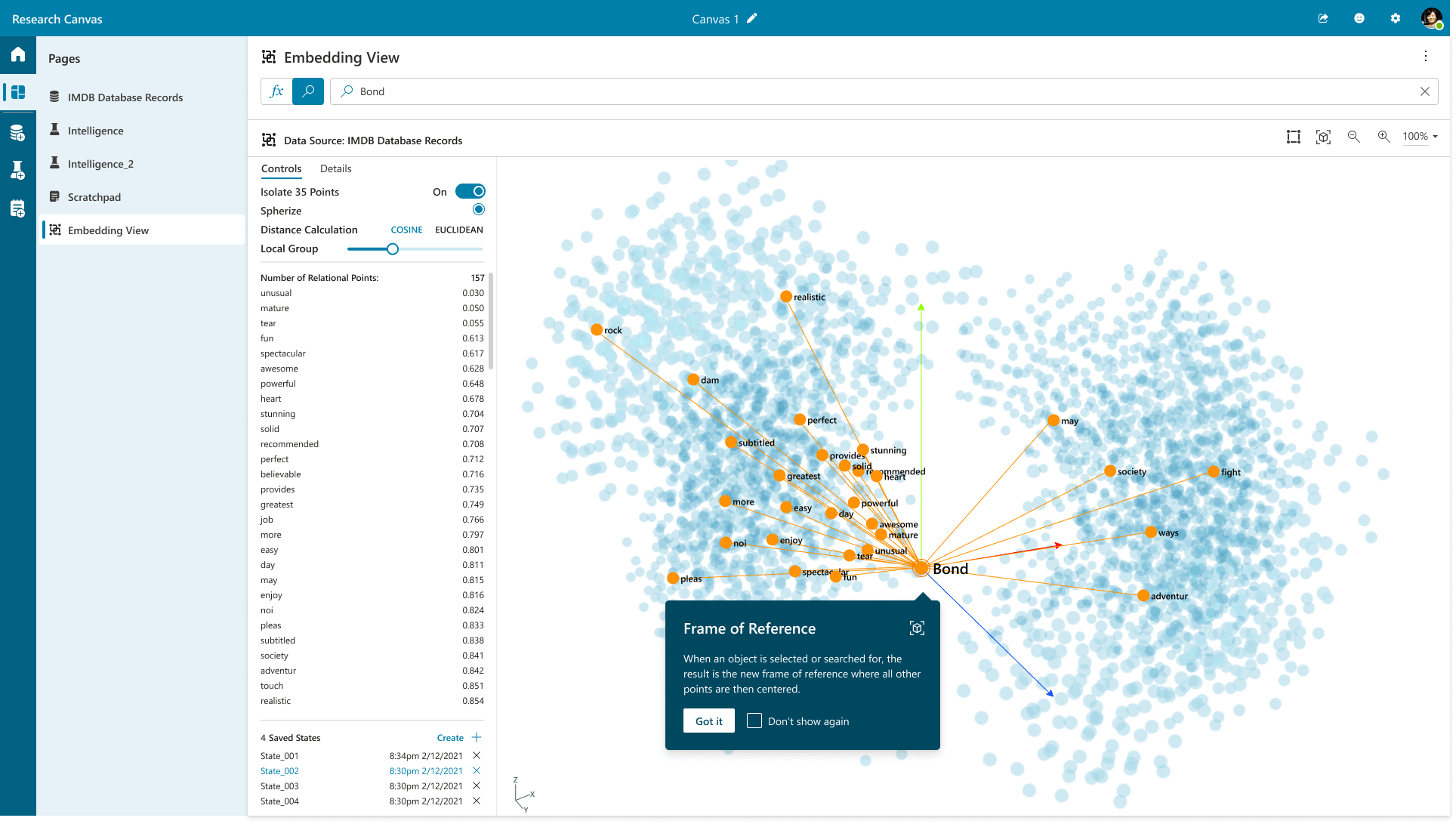Drag the Local Group slider
1456x824 pixels.
pyautogui.click(x=391, y=248)
